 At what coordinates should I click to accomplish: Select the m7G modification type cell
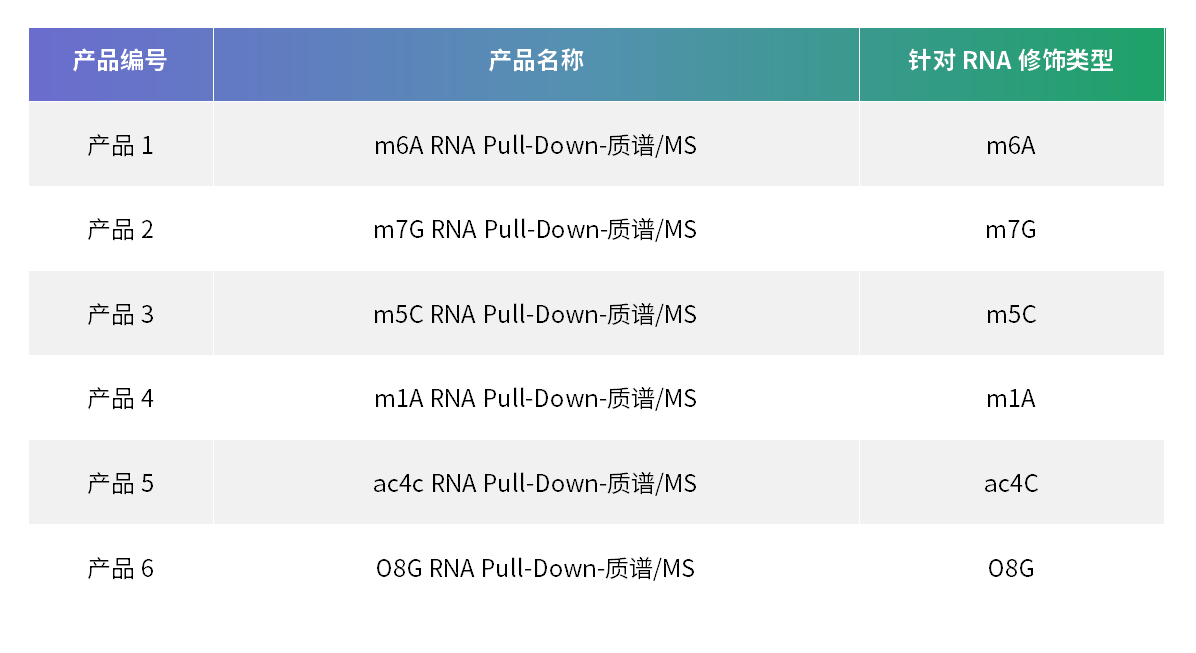pyautogui.click(x=1010, y=230)
